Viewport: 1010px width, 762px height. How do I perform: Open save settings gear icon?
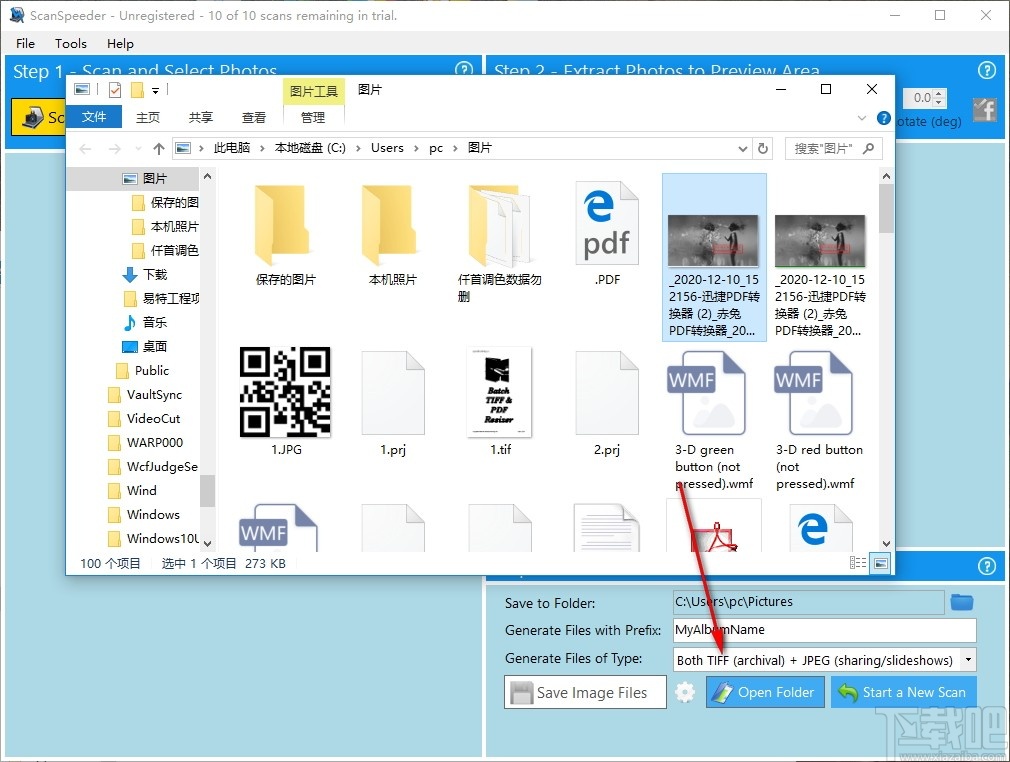pyautogui.click(x=685, y=692)
